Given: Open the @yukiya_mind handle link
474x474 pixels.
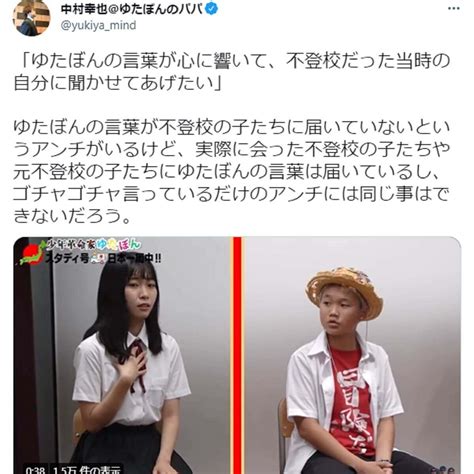Looking at the screenshot, I should (x=98, y=25).
